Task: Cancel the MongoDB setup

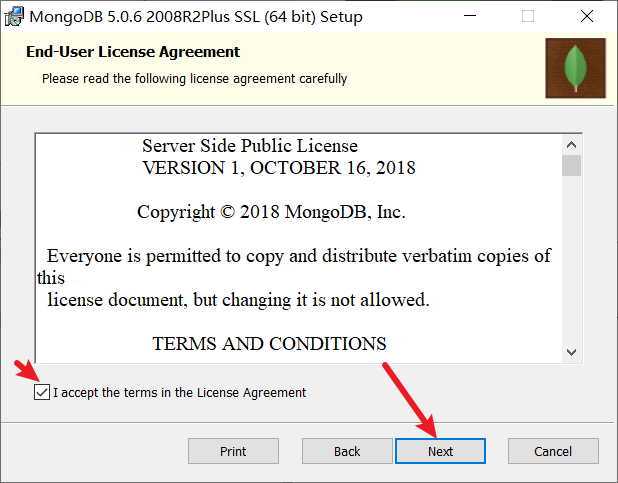Action: [553, 451]
